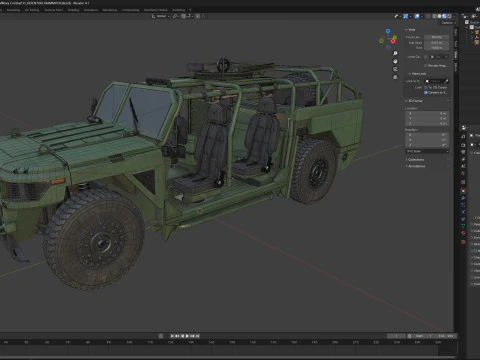
Task: Jump to the timeline start frame
Action: pyautogui.click(x=172, y=336)
